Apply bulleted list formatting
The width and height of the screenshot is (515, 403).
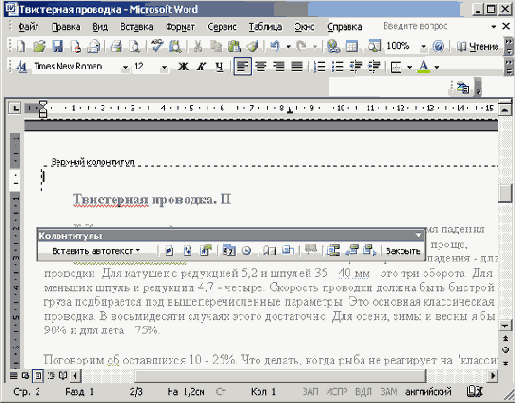click(x=337, y=67)
